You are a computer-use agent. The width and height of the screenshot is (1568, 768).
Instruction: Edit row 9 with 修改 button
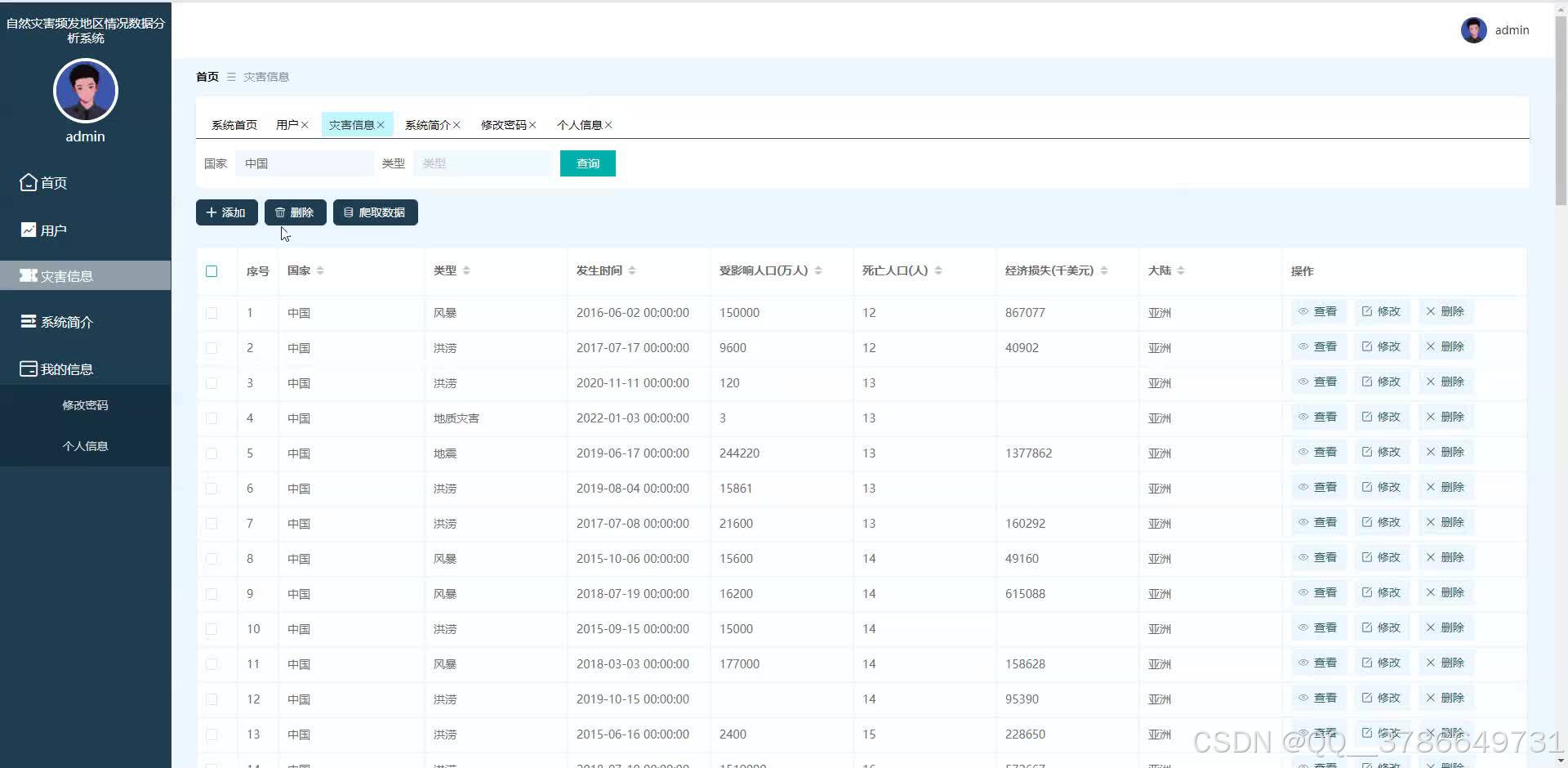pos(1382,592)
